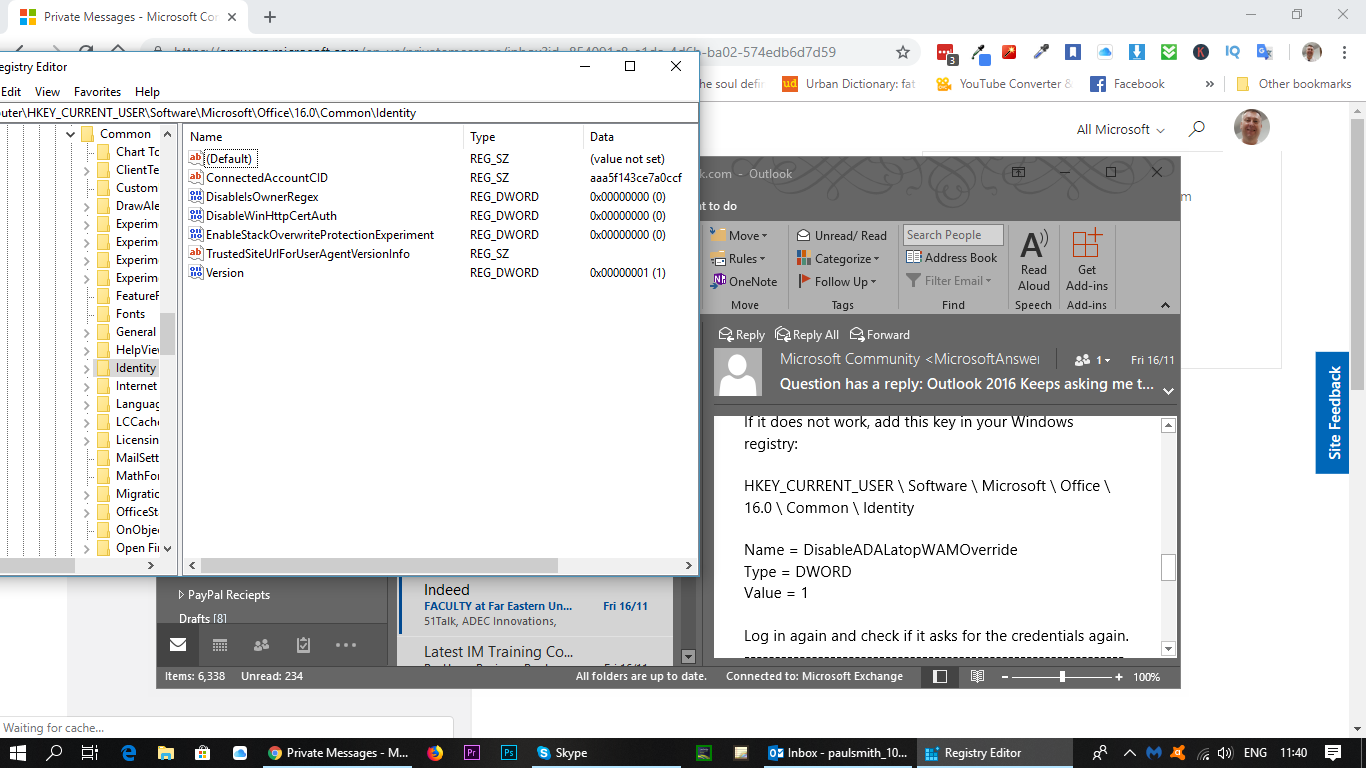1366x768 pixels.
Task: Collapse the Common key in registry tree
Action: (71, 134)
